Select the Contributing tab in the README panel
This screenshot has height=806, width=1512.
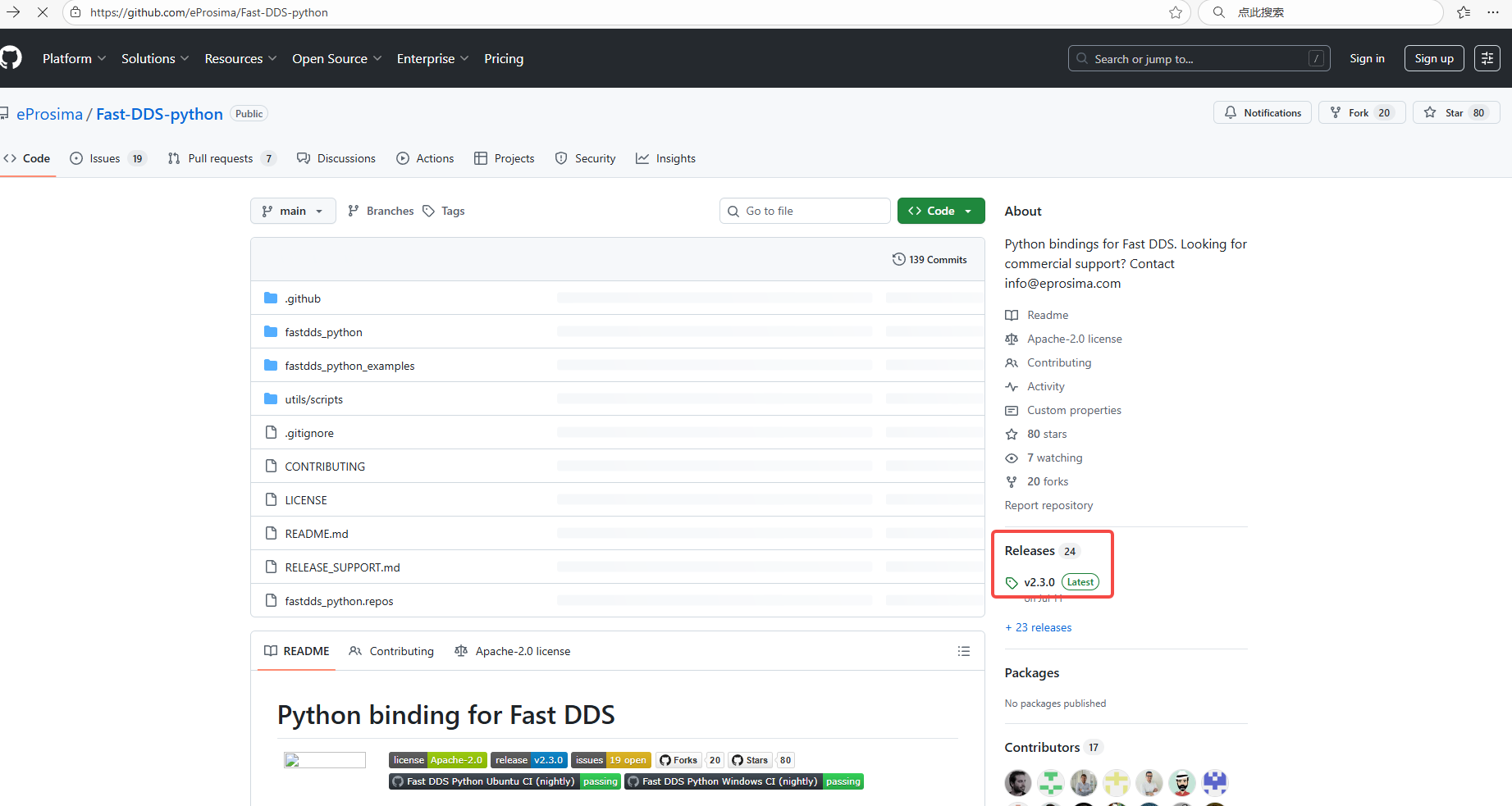[x=391, y=651]
